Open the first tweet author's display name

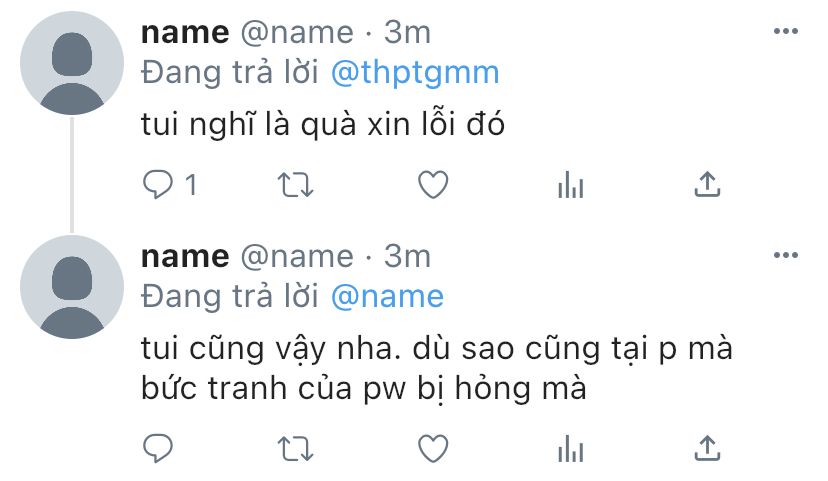(x=185, y=33)
